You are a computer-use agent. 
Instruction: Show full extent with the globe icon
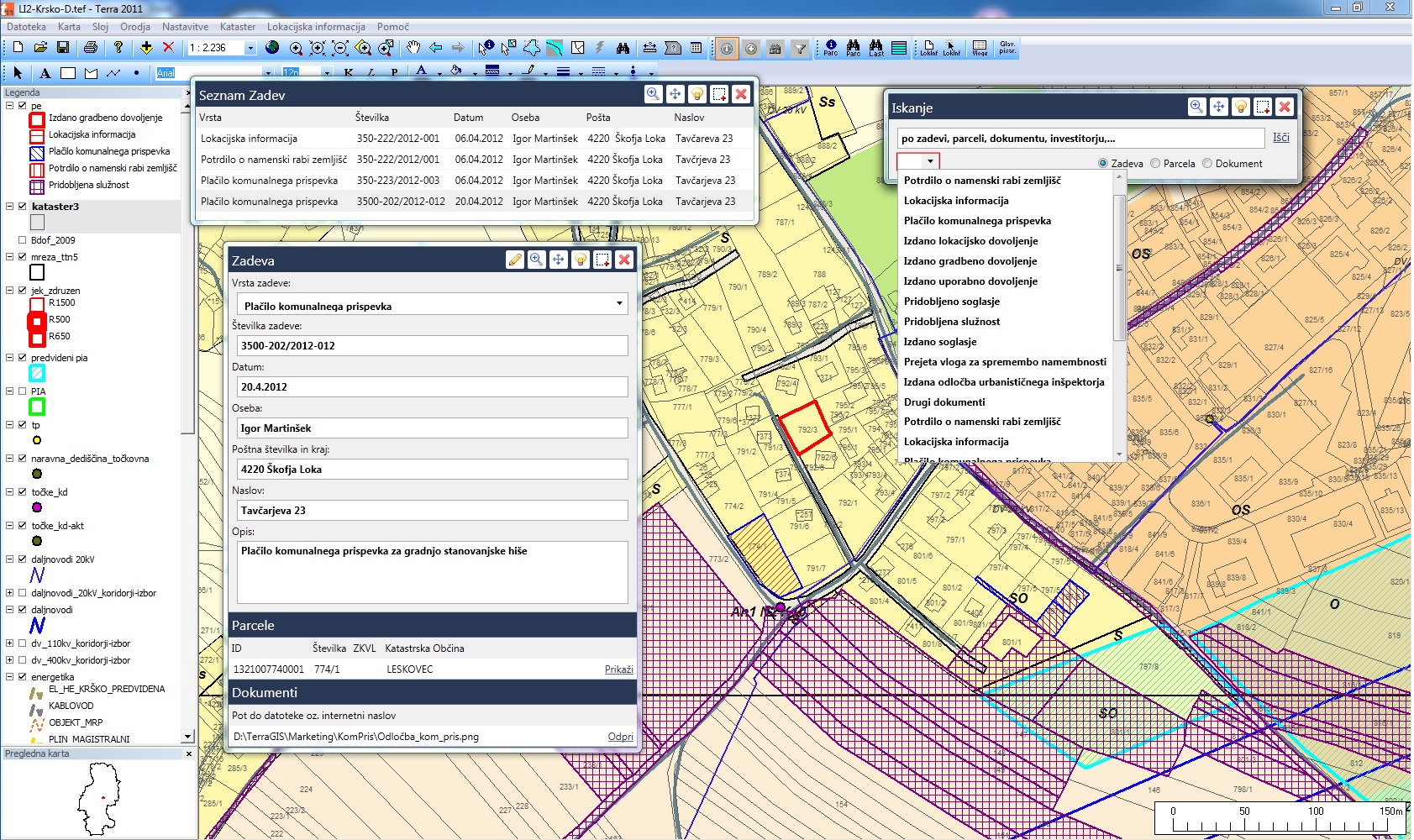click(272, 48)
